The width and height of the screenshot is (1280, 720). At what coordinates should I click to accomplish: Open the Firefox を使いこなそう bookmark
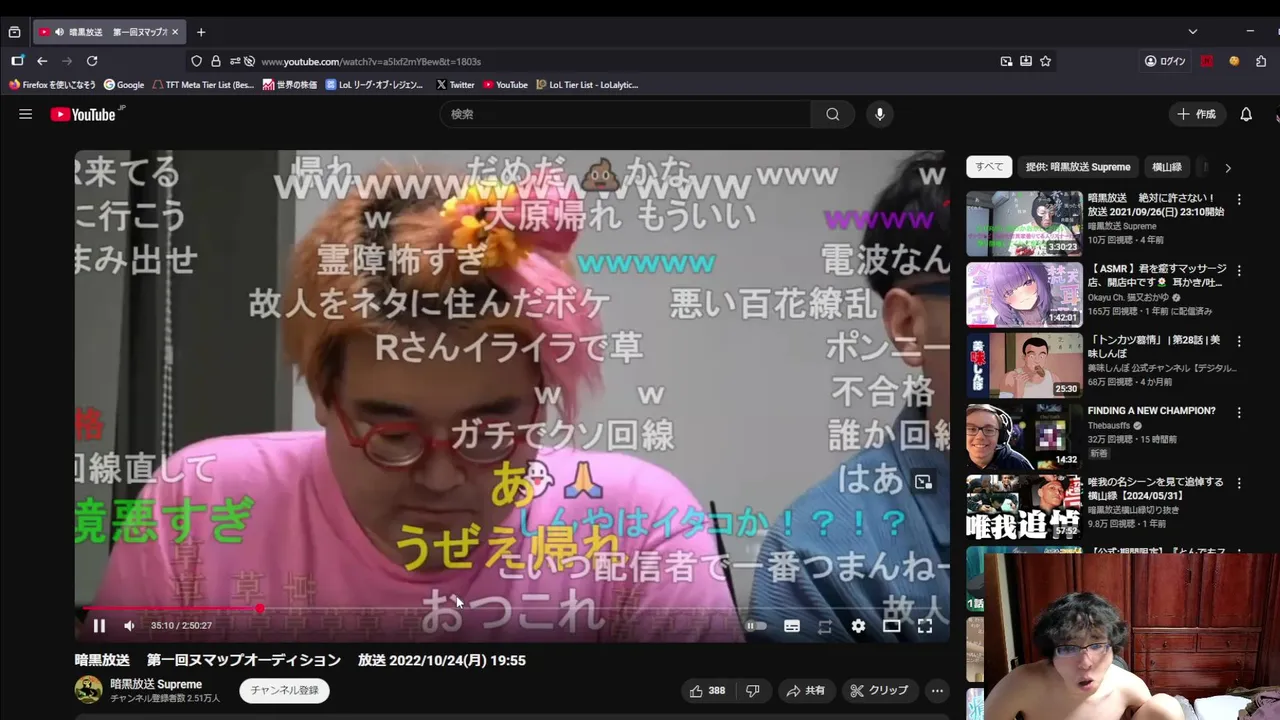click(x=53, y=85)
